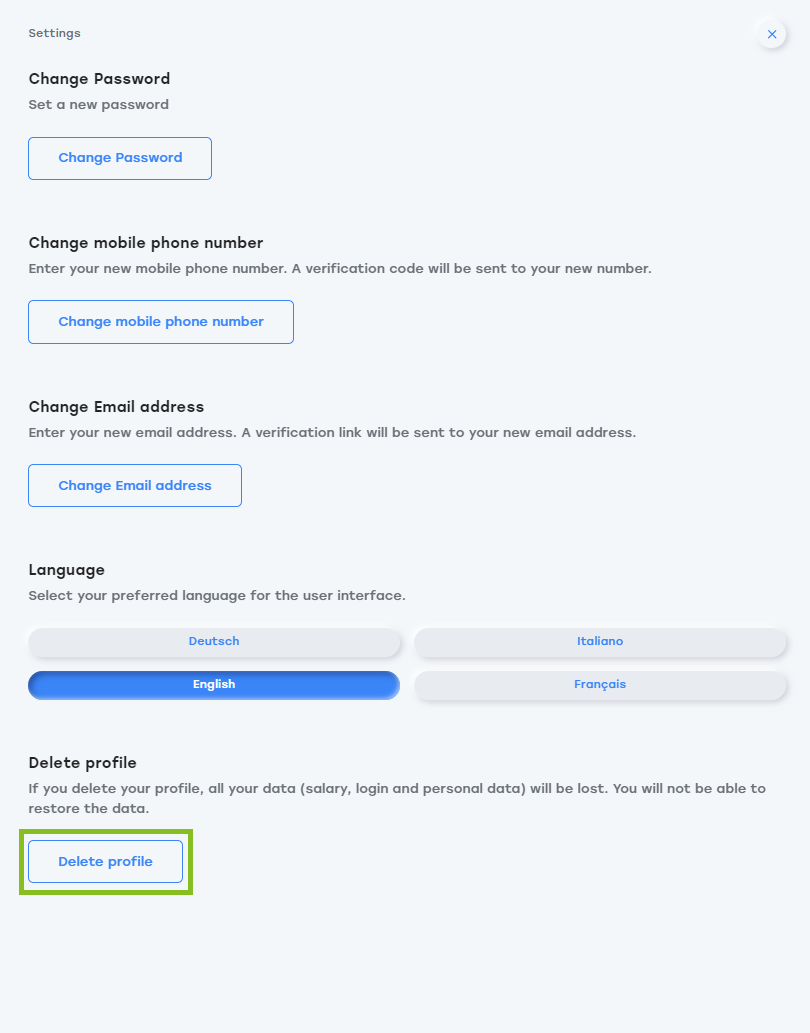Click the verification code description text
This screenshot has width=810, height=1033.
pyautogui.click(x=340, y=269)
